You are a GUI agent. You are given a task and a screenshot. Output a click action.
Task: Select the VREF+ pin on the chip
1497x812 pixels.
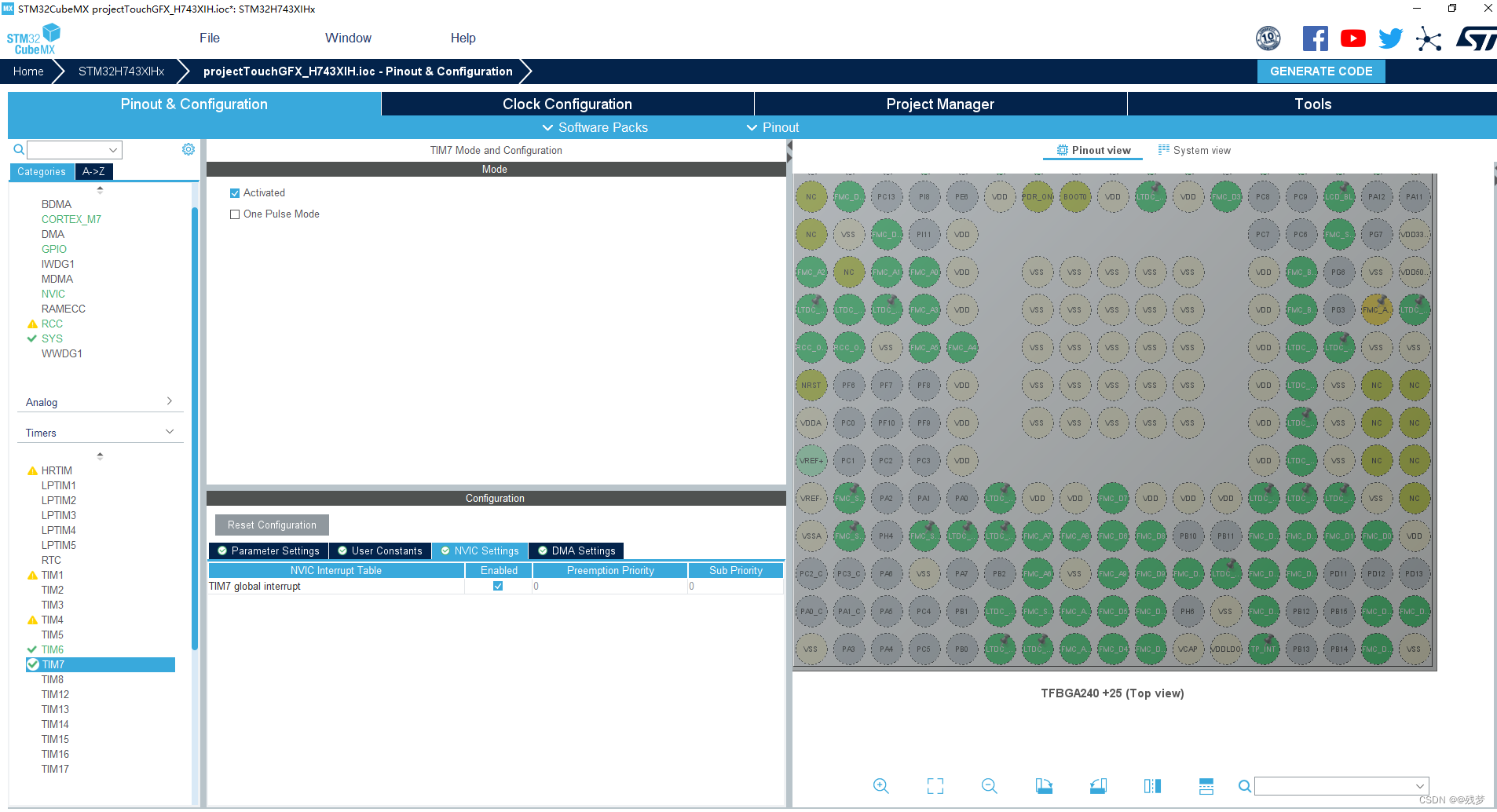pos(811,461)
